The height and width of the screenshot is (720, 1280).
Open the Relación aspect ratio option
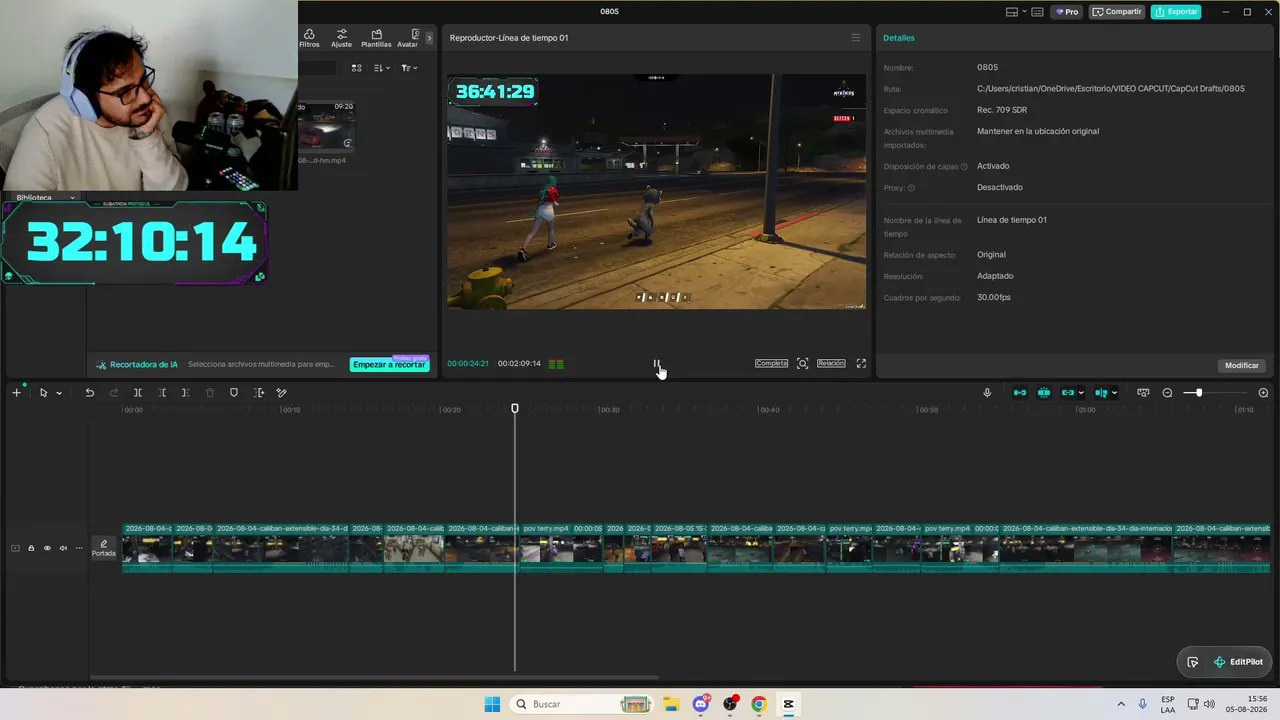pyautogui.click(x=831, y=363)
